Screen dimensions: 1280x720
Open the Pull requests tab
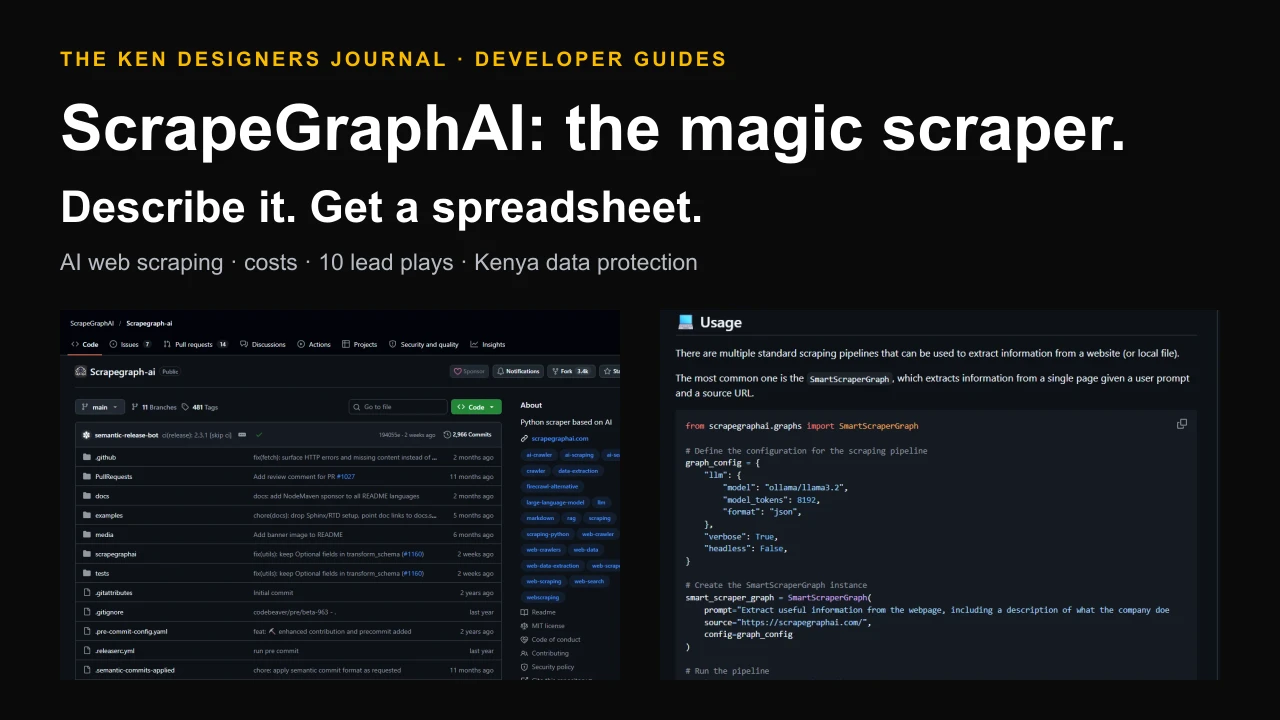pyautogui.click(x=196, y=344)
